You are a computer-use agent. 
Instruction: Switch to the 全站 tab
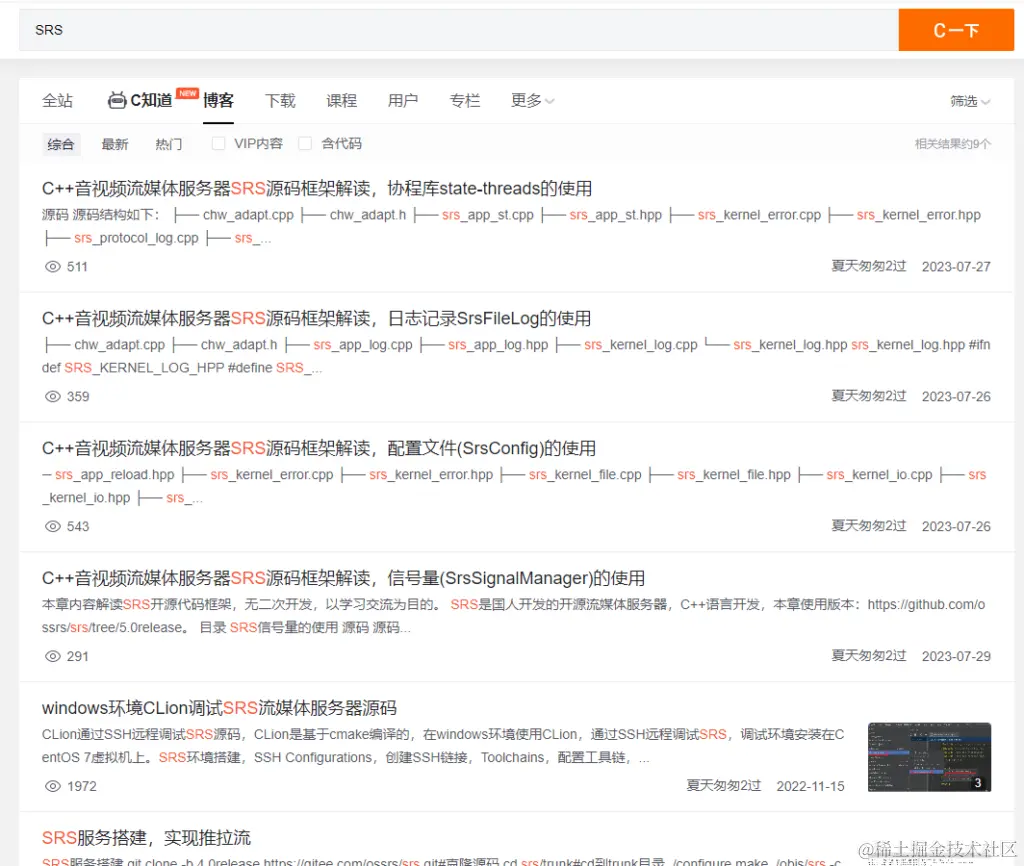[x=57, y=101]
